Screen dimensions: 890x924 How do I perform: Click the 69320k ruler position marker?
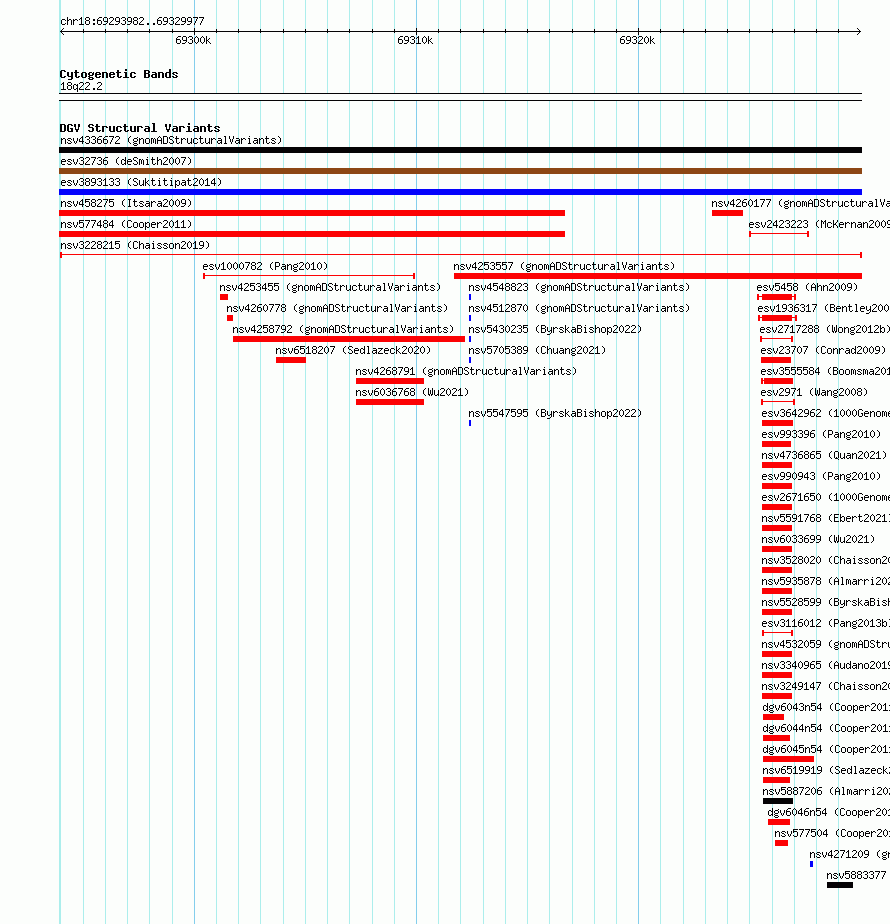coord(637,40)
